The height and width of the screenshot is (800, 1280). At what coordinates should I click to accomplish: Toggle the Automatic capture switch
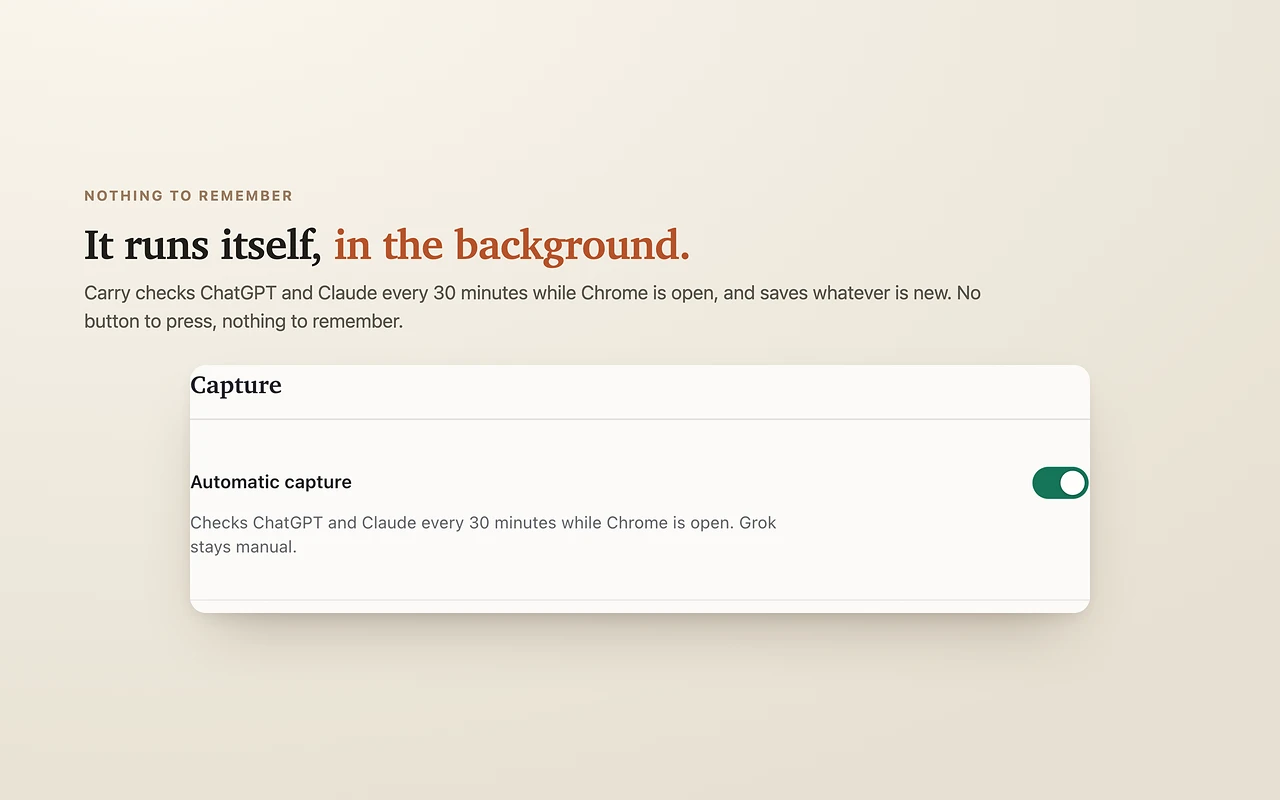1060,483
